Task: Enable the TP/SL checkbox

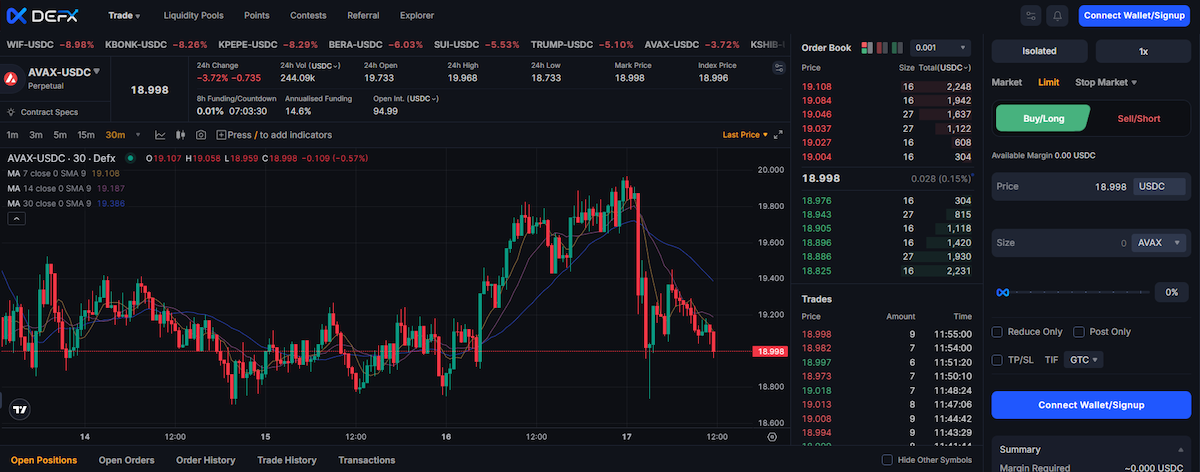Action: (x=997, y=360)
